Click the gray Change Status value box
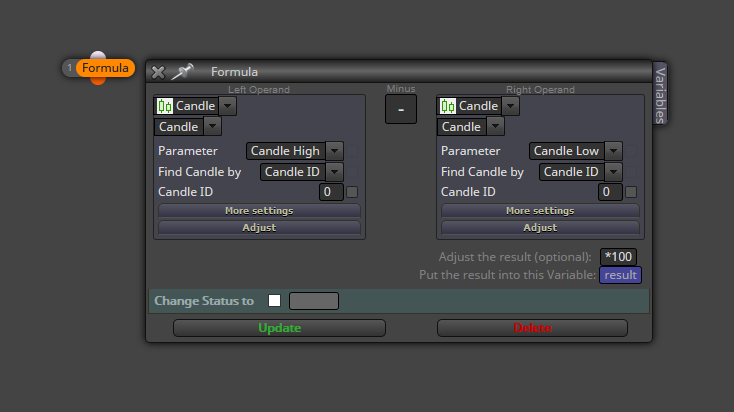734x412 pixels. pos(314,301)
